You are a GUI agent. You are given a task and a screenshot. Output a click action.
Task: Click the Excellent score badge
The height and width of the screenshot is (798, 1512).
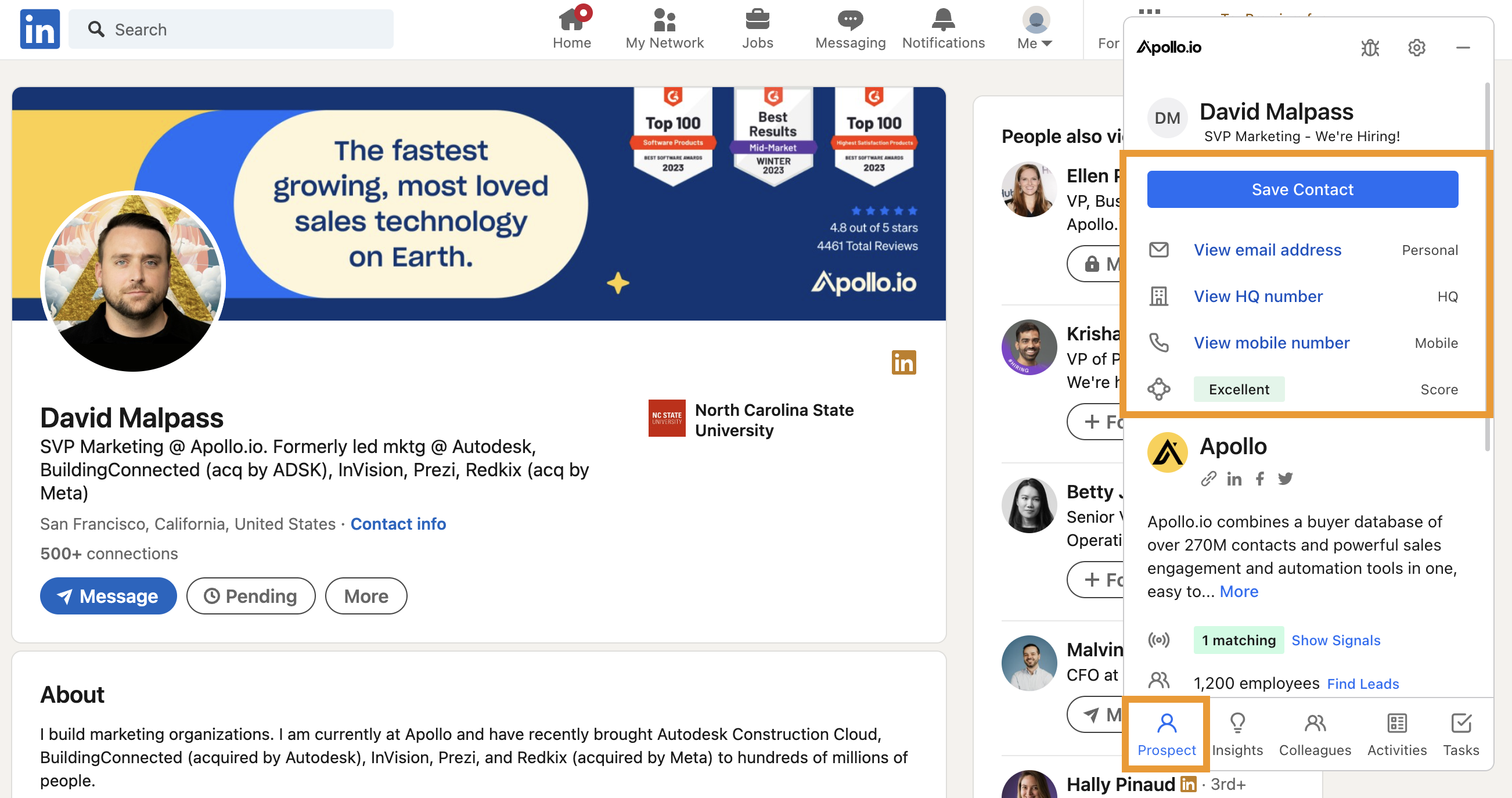pos(1239,389)
